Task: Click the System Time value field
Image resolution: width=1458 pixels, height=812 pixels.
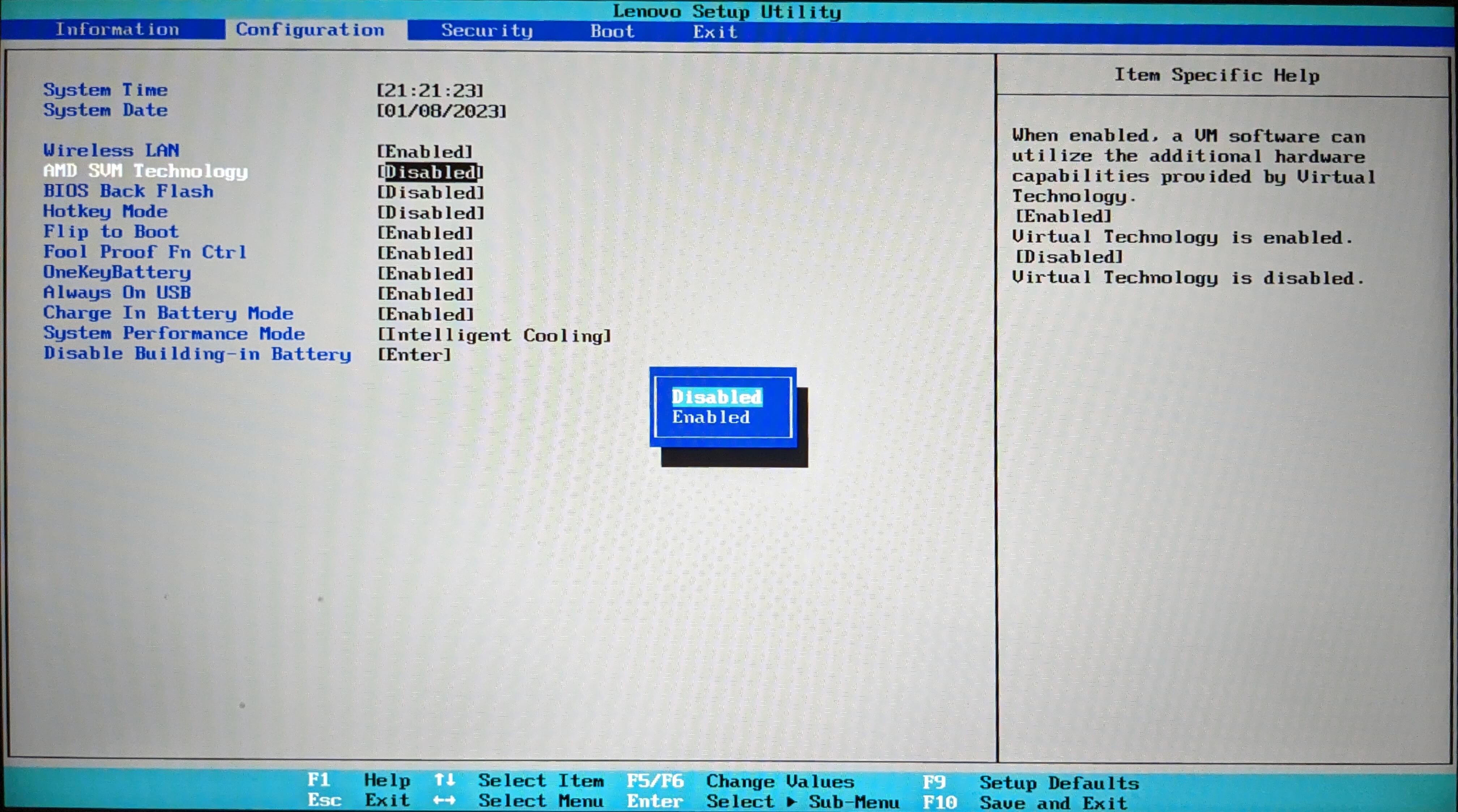Action: (x=430, y=90)
